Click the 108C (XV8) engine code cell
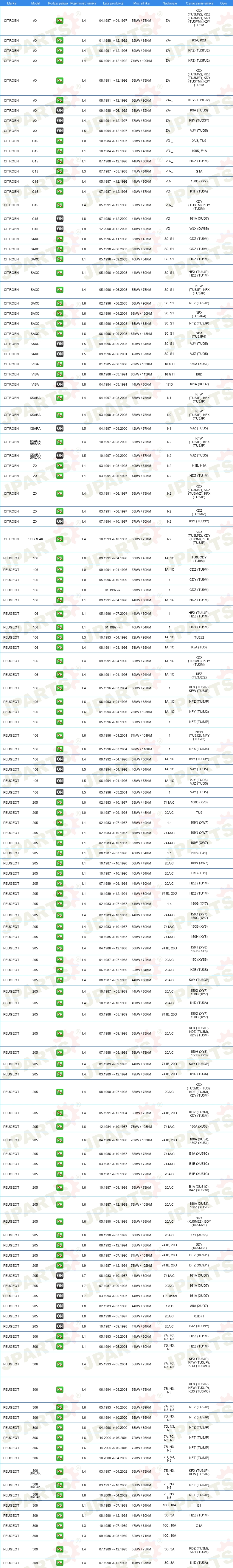 click(199, 802)
